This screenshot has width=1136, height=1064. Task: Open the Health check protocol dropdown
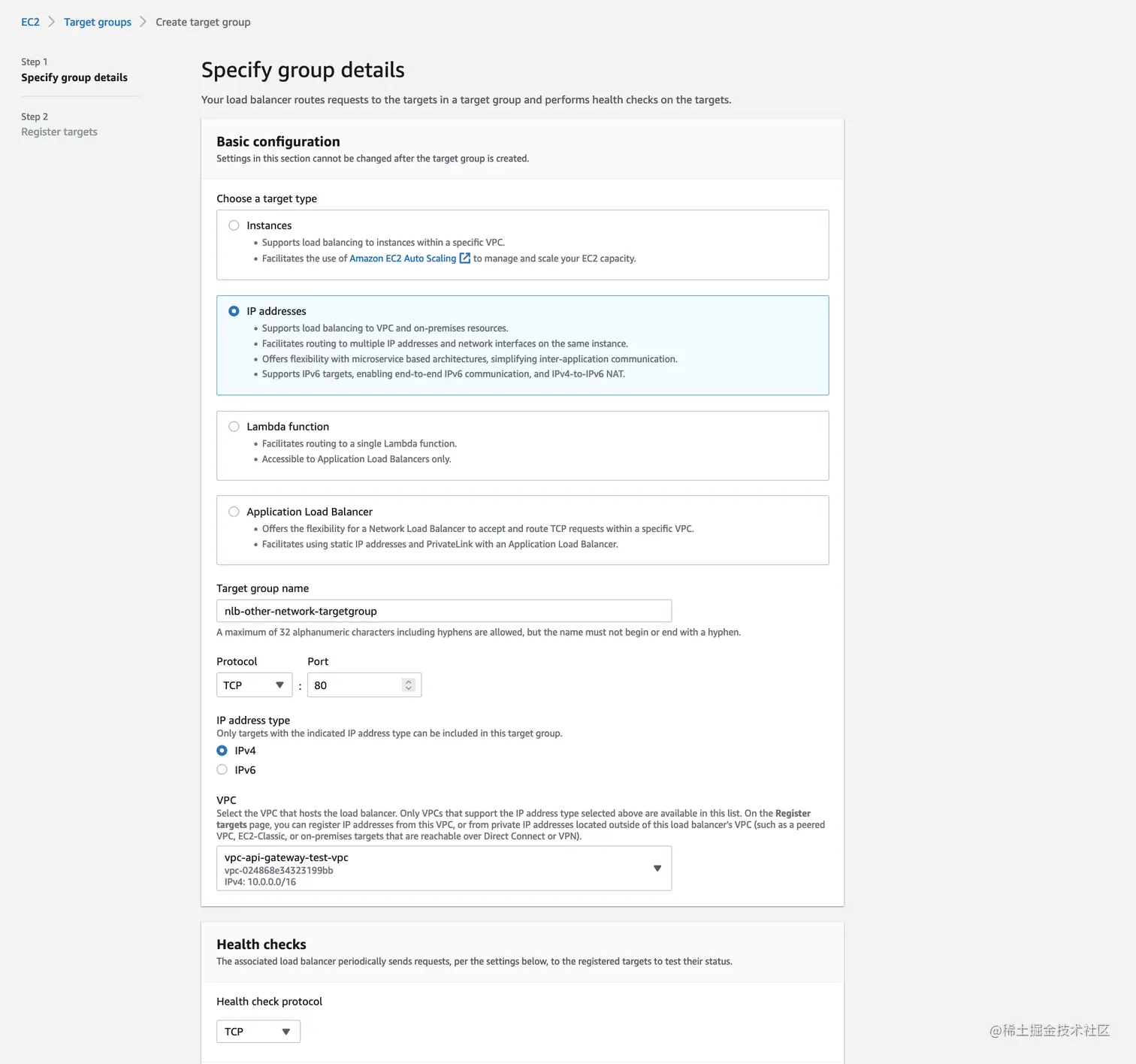[x=258, y=1032]
